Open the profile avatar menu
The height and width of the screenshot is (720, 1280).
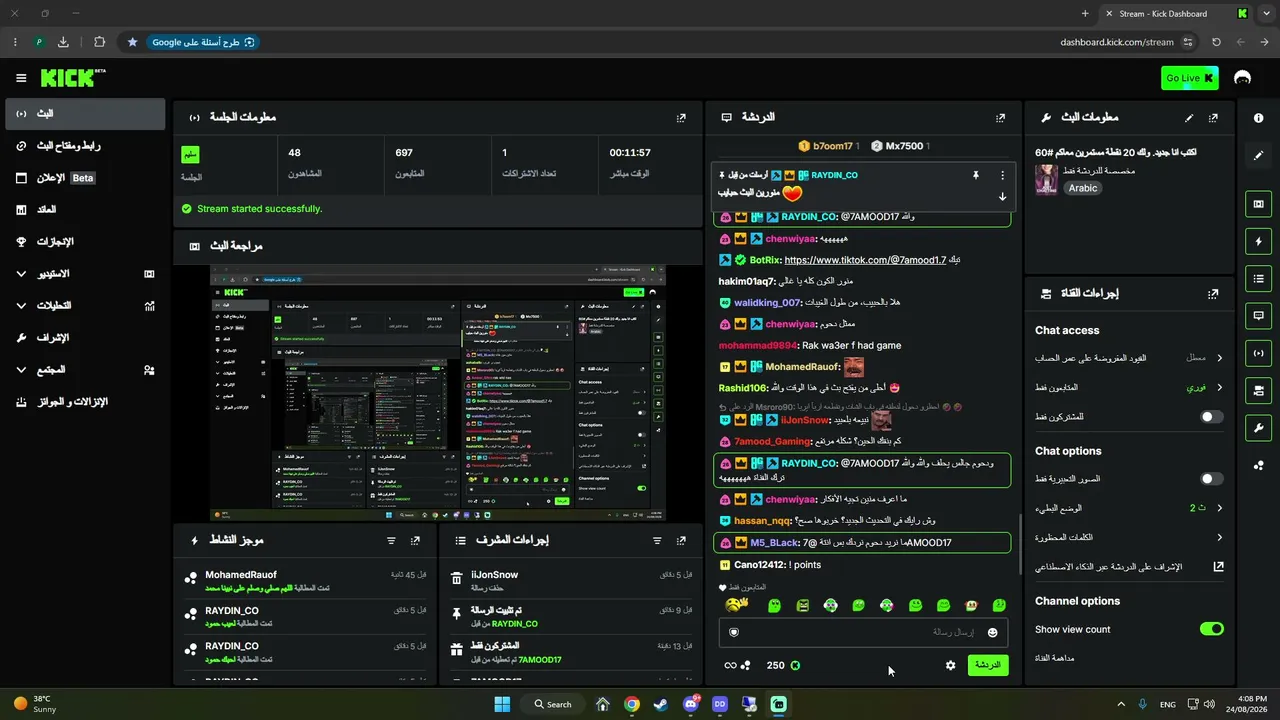coord(1243,78)
